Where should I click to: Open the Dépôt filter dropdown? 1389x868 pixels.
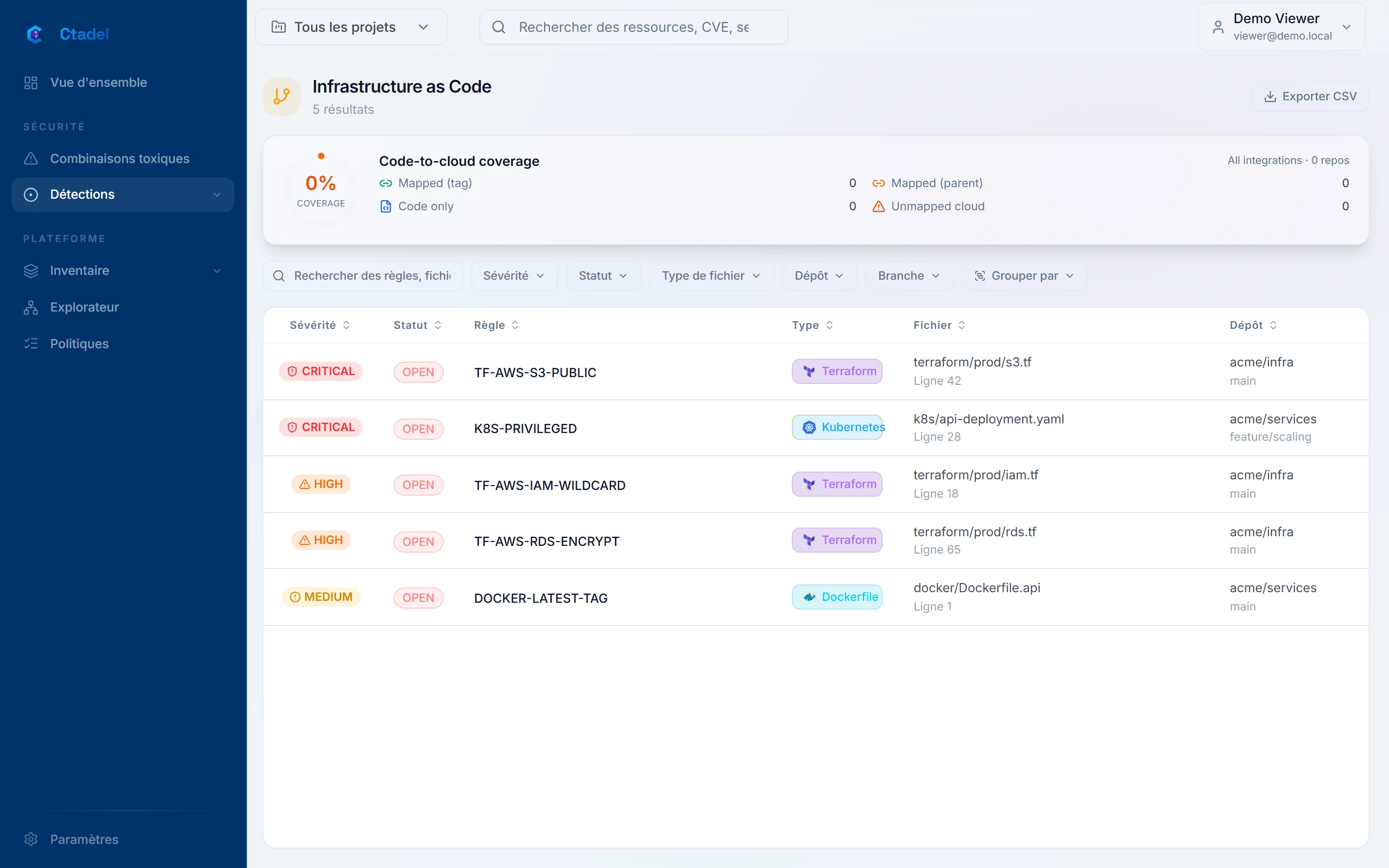(x=819, y=276)
